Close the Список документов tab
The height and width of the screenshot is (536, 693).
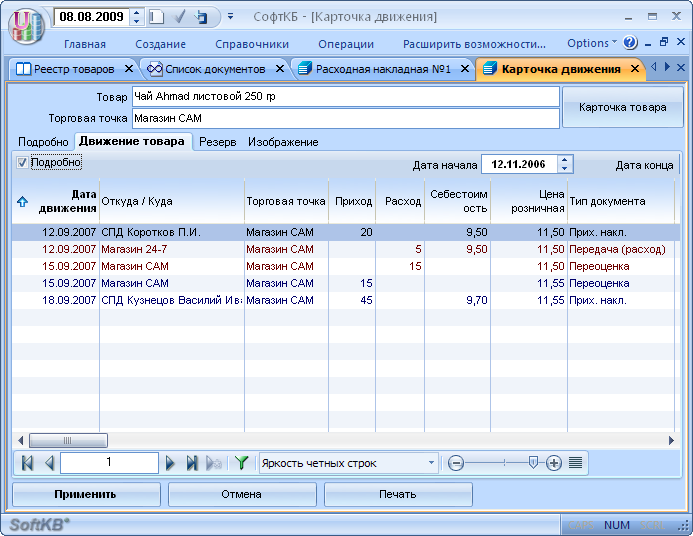(x=280, y=69)
